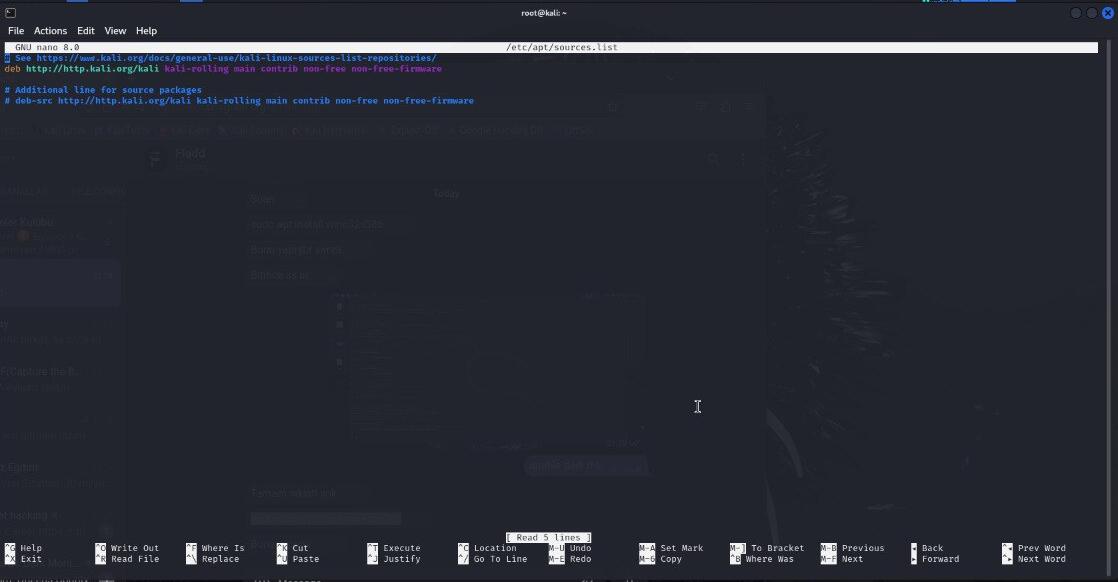Image resolution: width=1118 pixels, height=582 pixels.
Task: Click the 'Where Was' nano shortcut
Action: click(769, 558)
